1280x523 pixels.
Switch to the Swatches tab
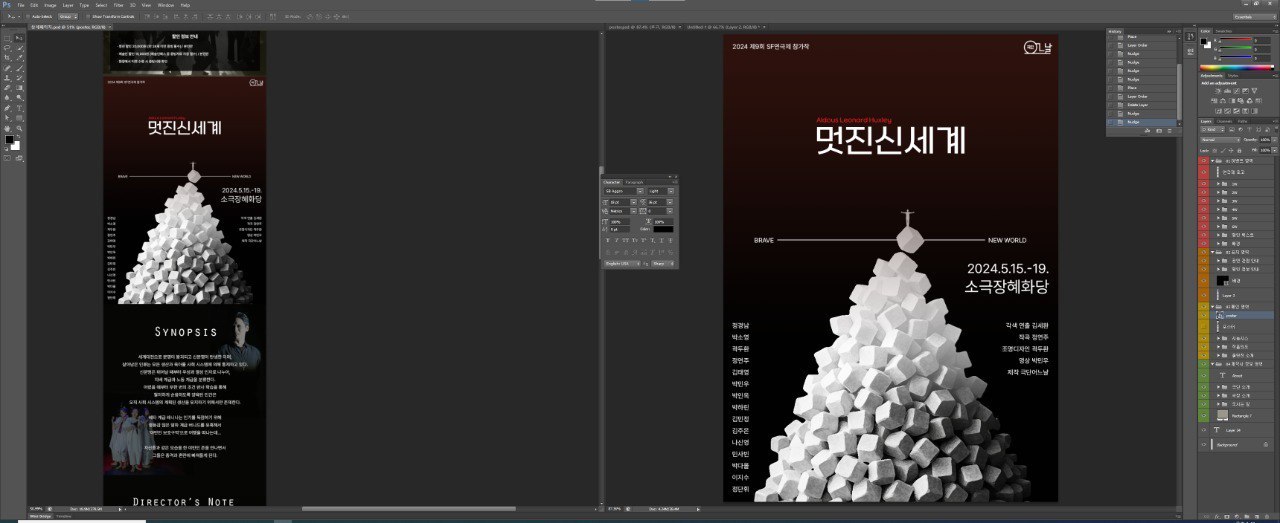[x=1223, y=31]
